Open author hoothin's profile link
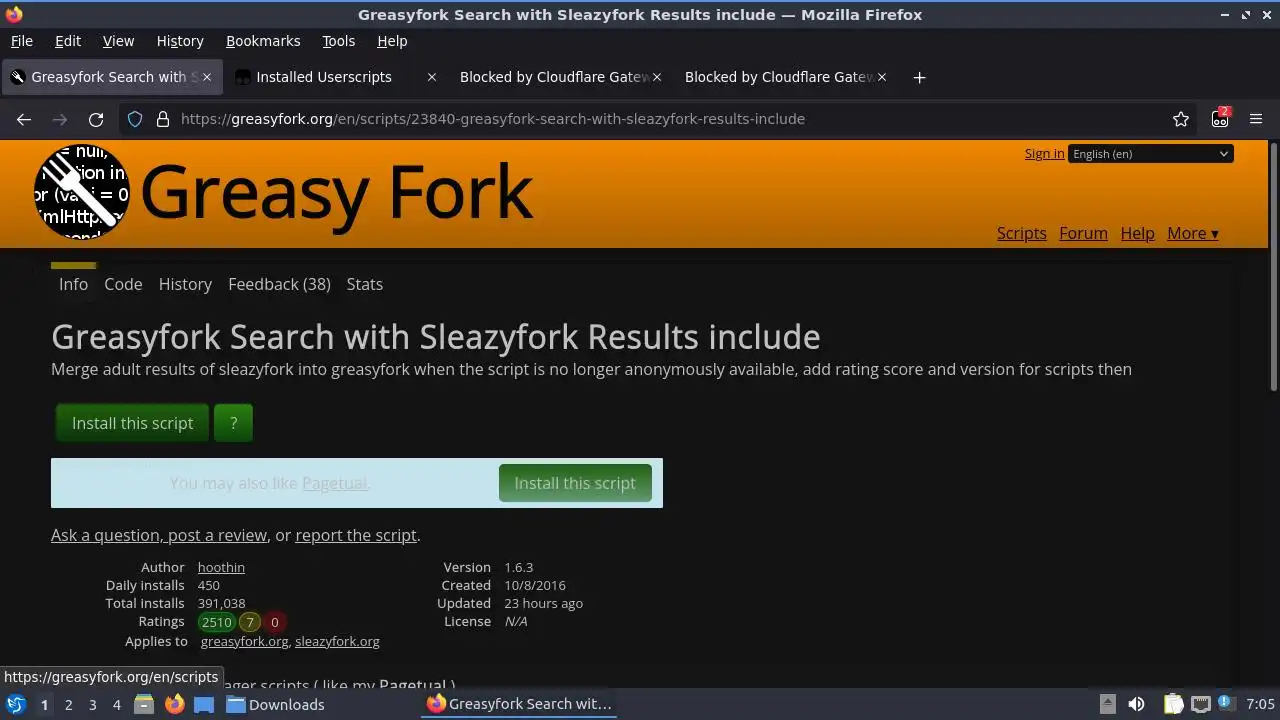 point(221,567)
